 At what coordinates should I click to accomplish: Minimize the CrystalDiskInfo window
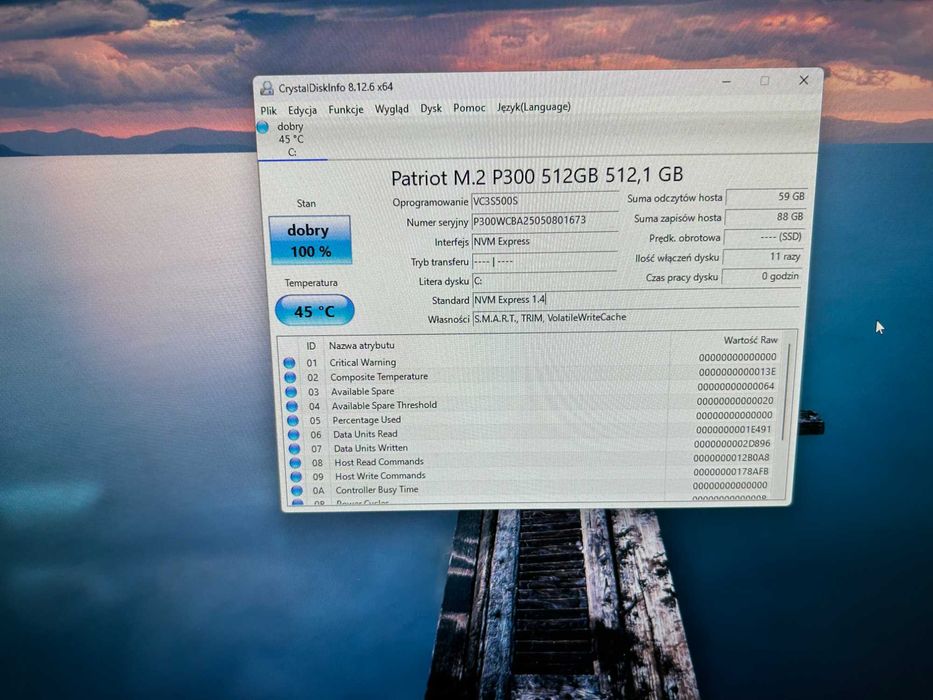coord(726,82)
